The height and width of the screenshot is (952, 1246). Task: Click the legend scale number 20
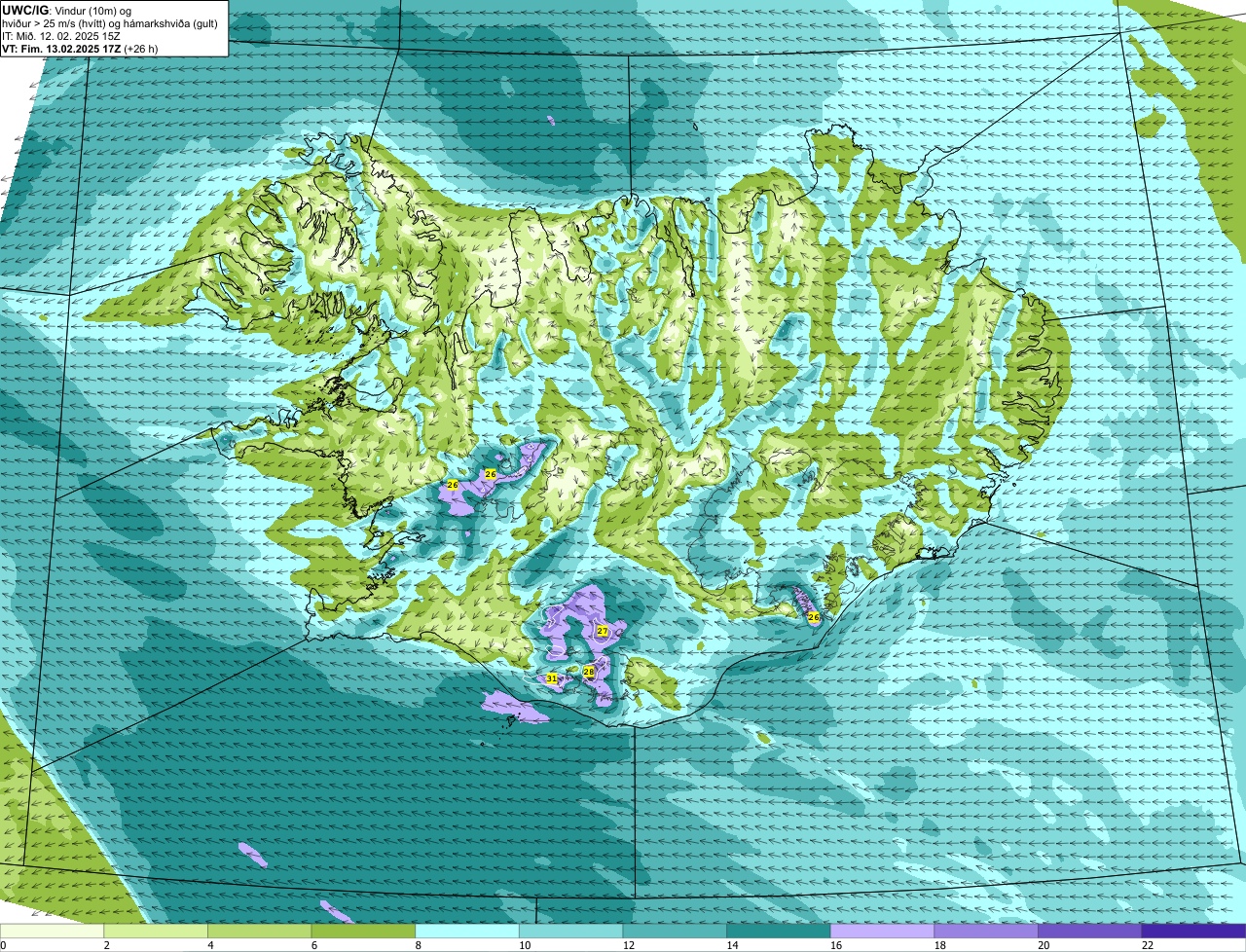(x=1044, y=945)
